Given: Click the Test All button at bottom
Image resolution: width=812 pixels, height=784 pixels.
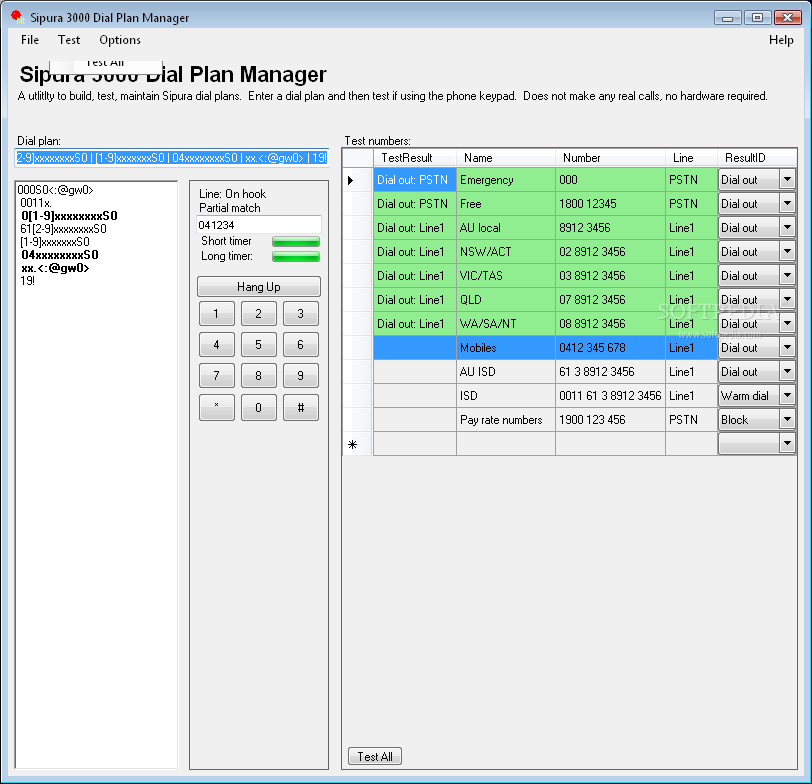Looking at the screenshot, I should (x=374, y=757).
